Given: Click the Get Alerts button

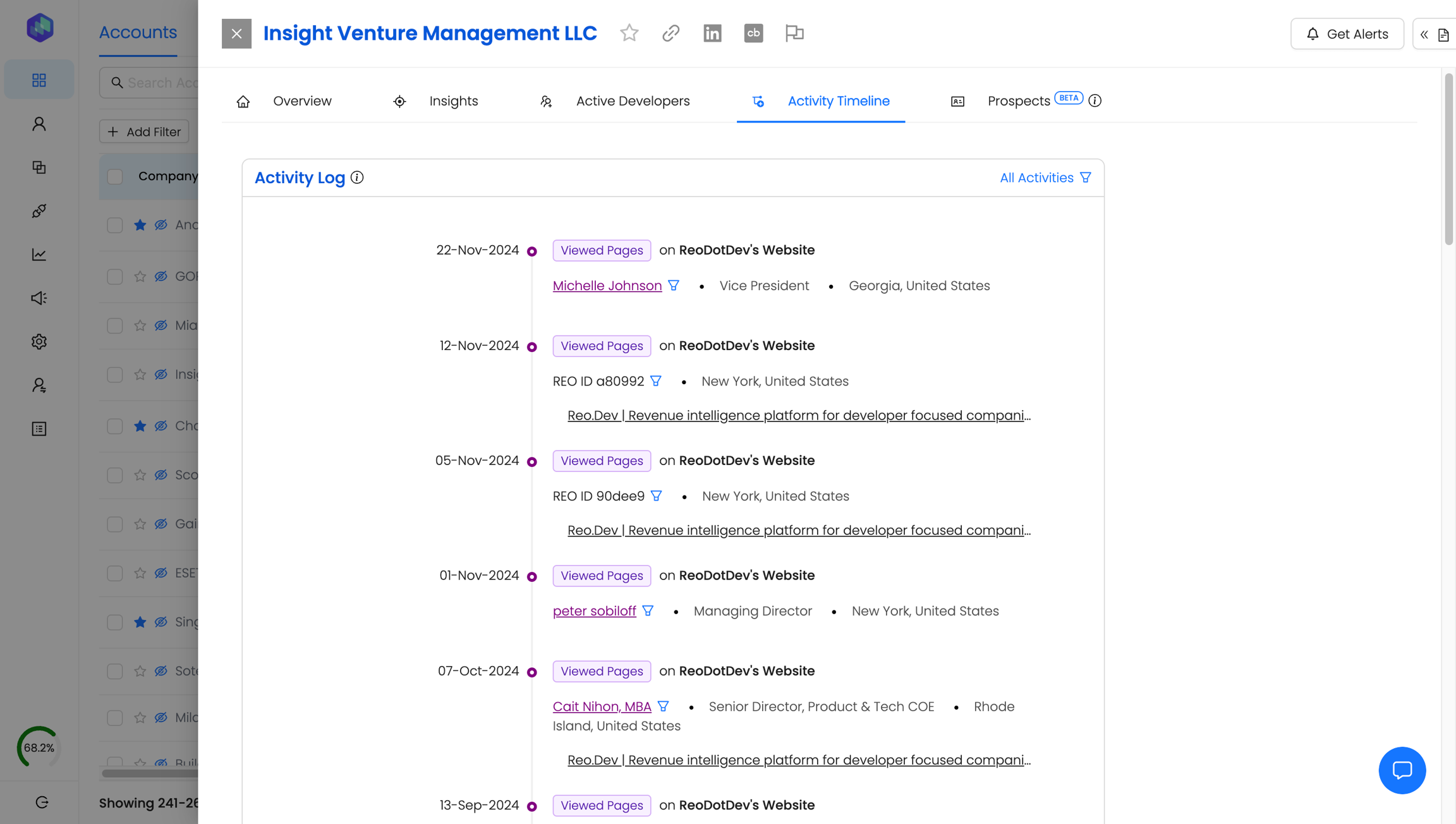Looking at the screenshot, I should [1347, 34].
